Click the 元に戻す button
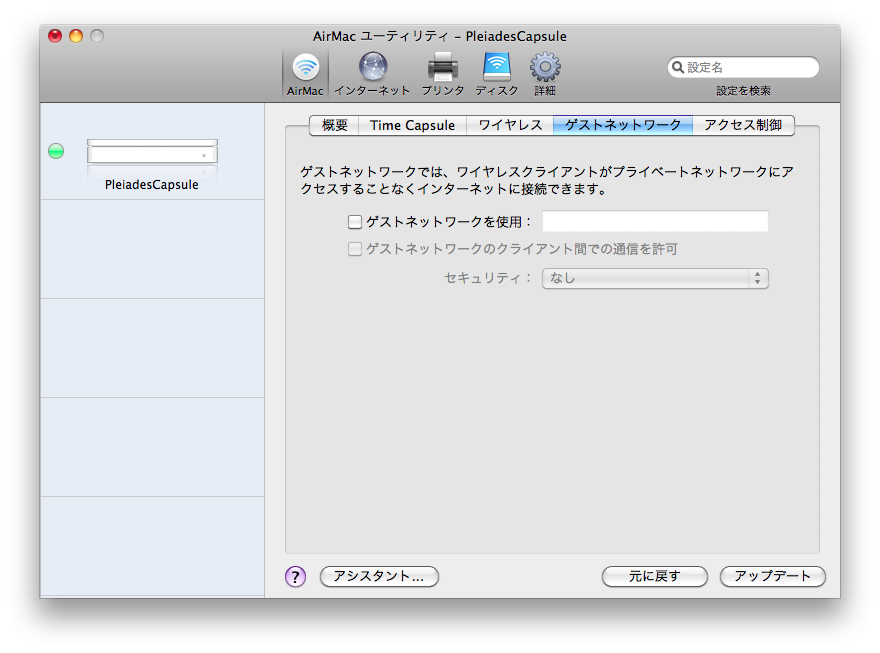Screen dimensions: 880x653 [x=654, y=576]
